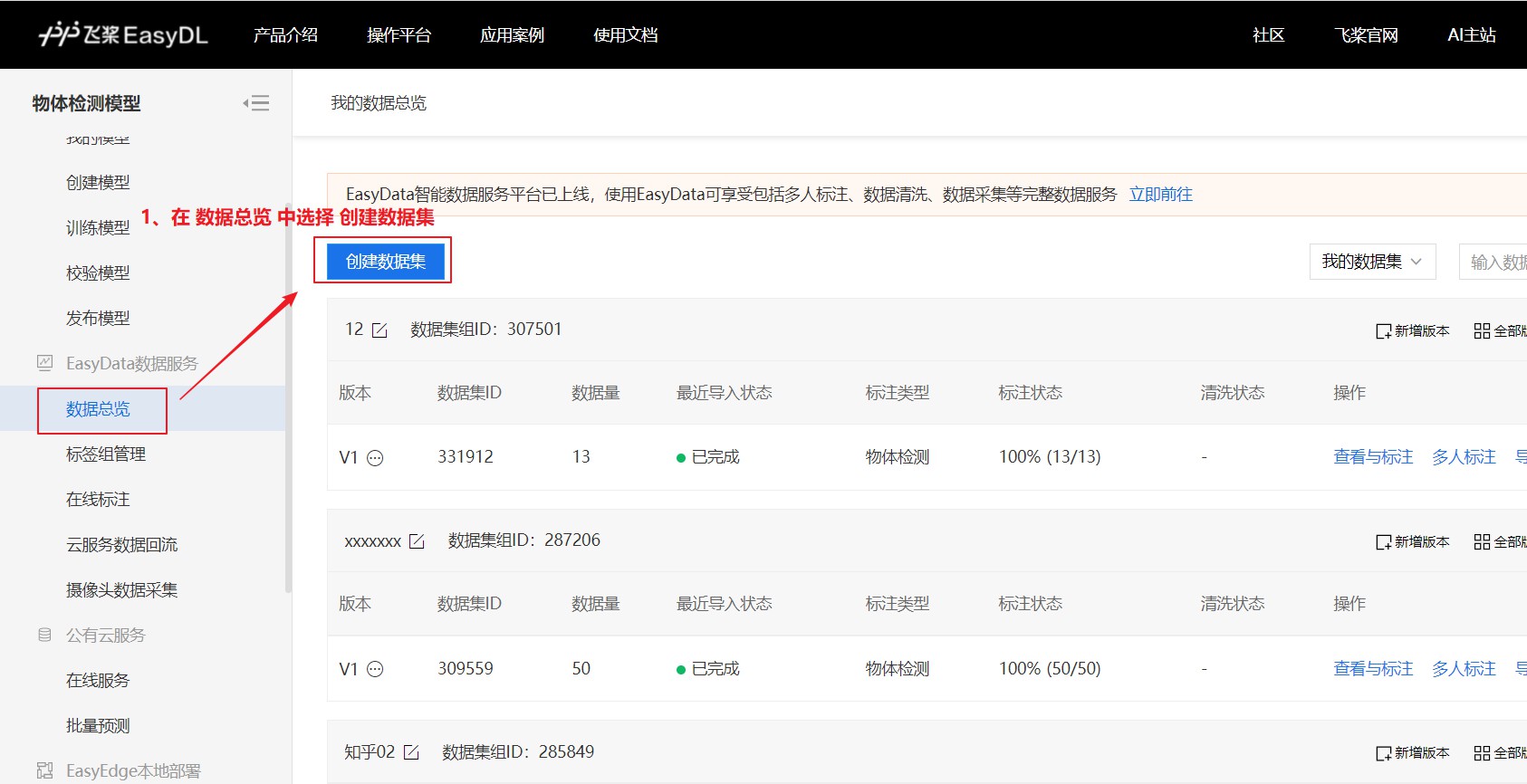Open 标签组管理 in the sidebar
The height and width of the screenshot is (784, 1527).
[106, 454]
